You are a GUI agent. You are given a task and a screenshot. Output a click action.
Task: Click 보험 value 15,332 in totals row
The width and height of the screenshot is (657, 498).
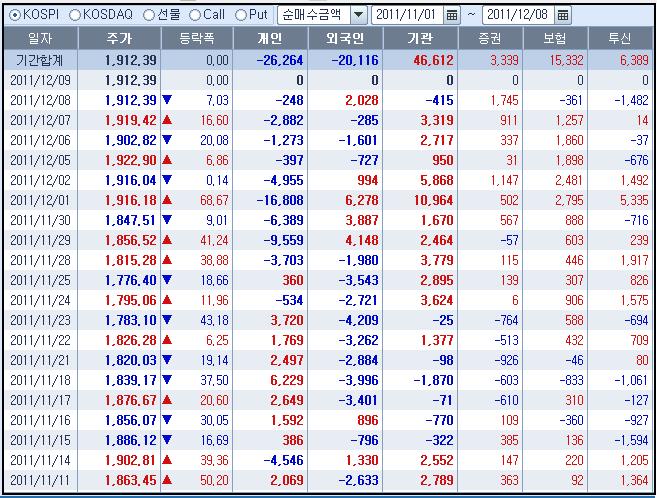pos(566,60)
